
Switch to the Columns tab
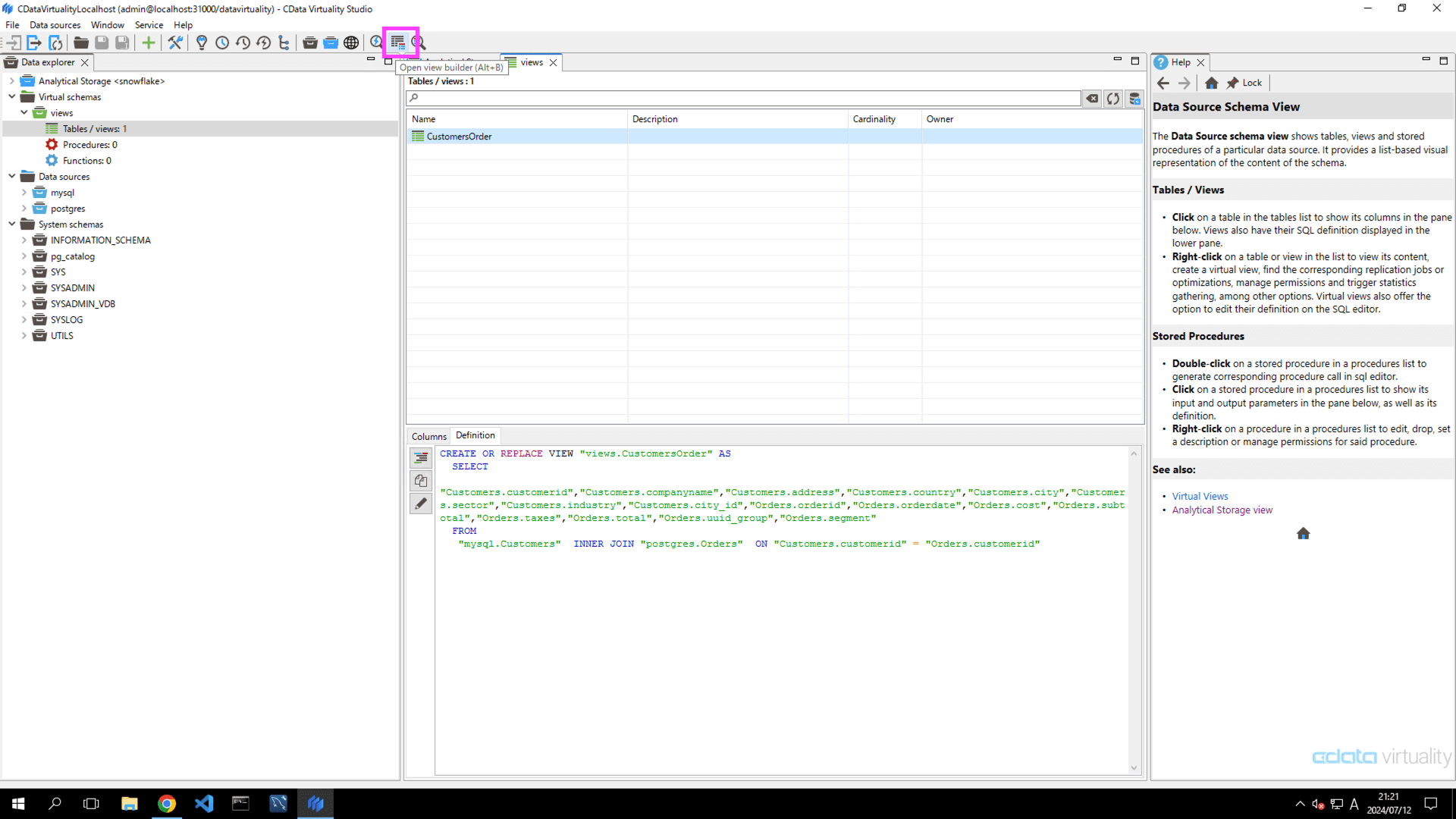click(x=428, y=436)
